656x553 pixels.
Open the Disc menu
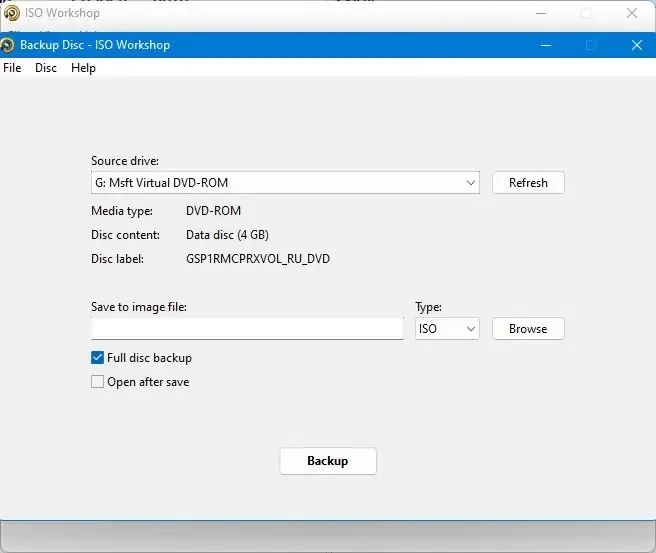46,68
